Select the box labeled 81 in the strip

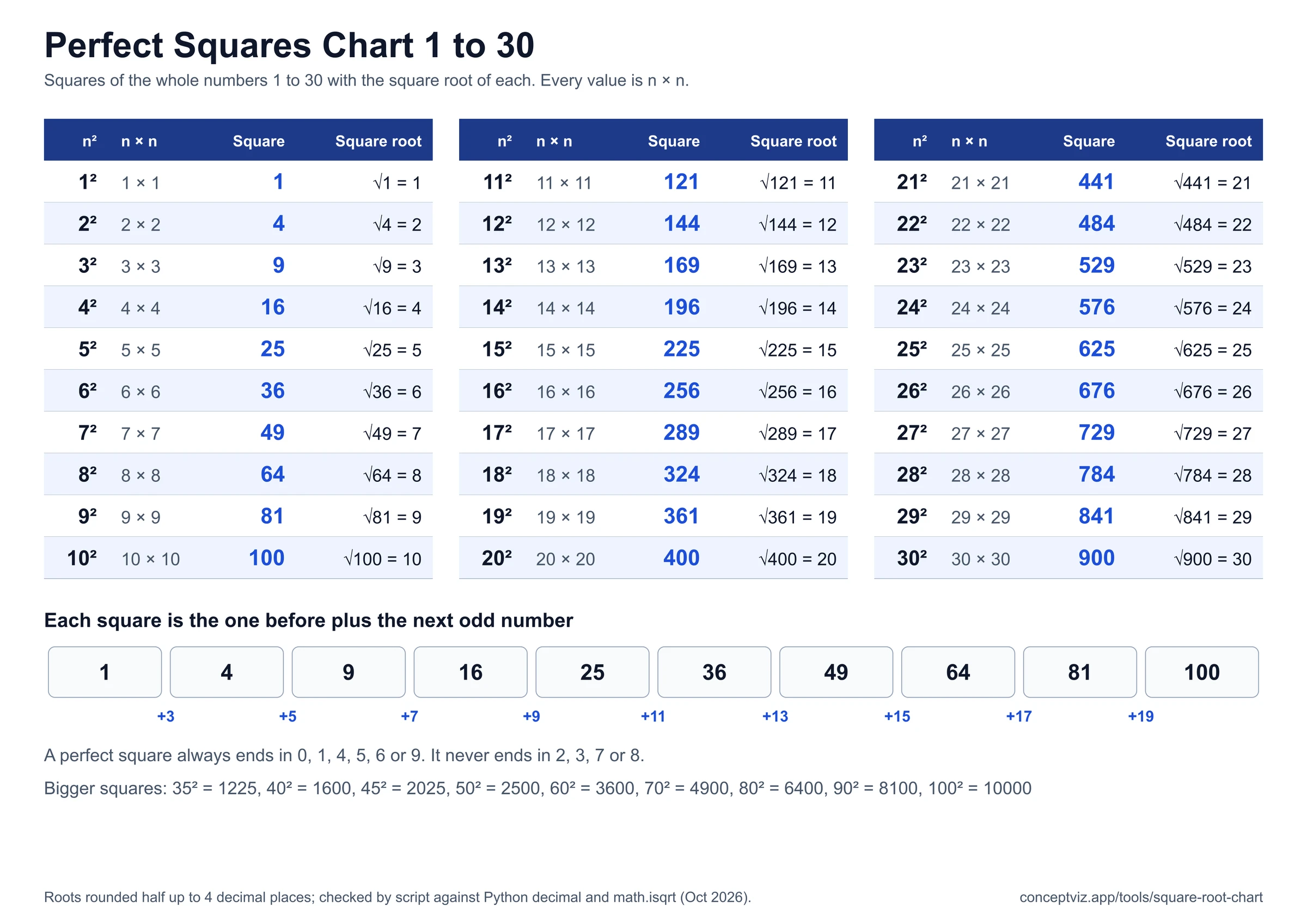pos(1080,672)
